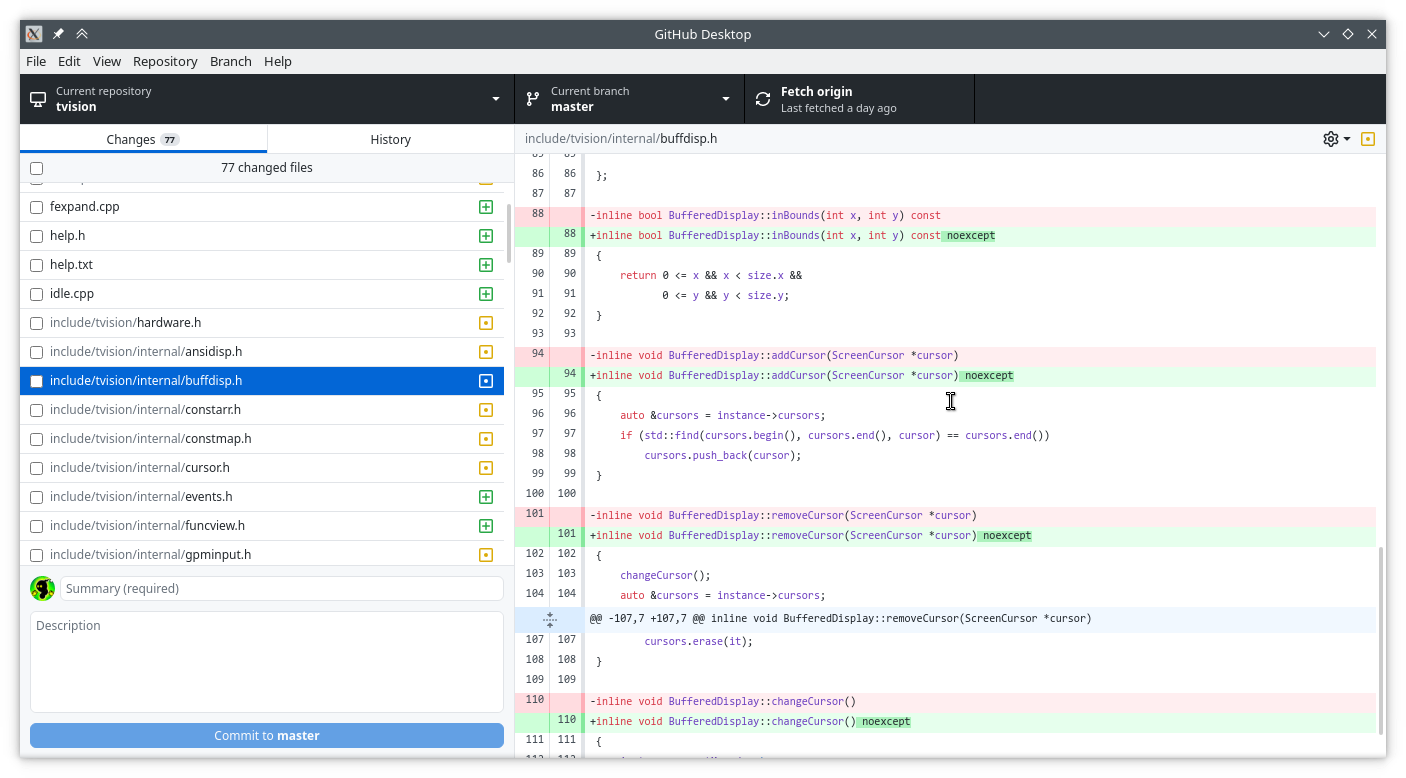Click the modified status icon beside ansidisp.h

coord(486,352)
